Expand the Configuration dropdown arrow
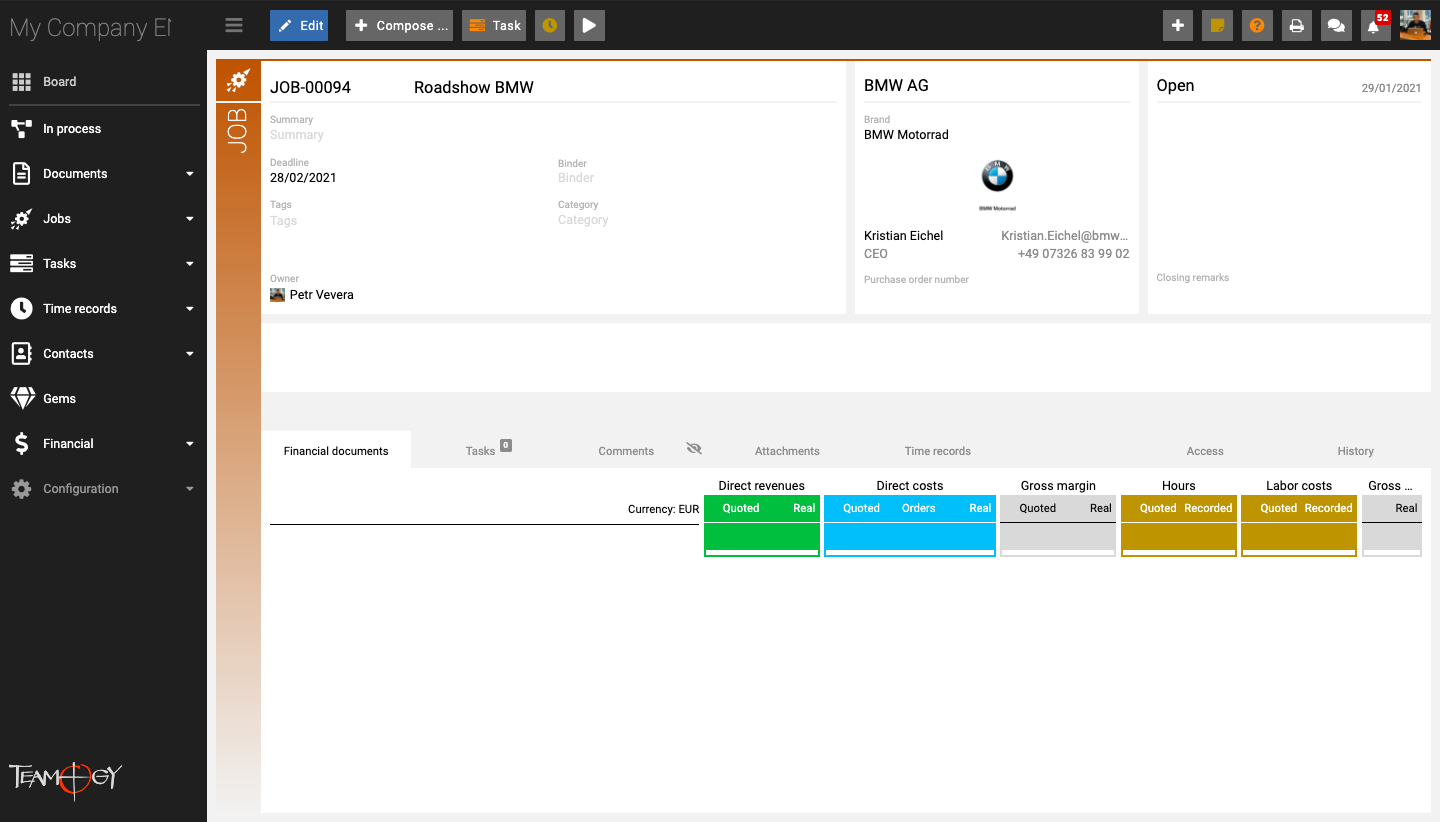Image resolution: width=1440 pixels, height=822 pixels. [190, 489]
